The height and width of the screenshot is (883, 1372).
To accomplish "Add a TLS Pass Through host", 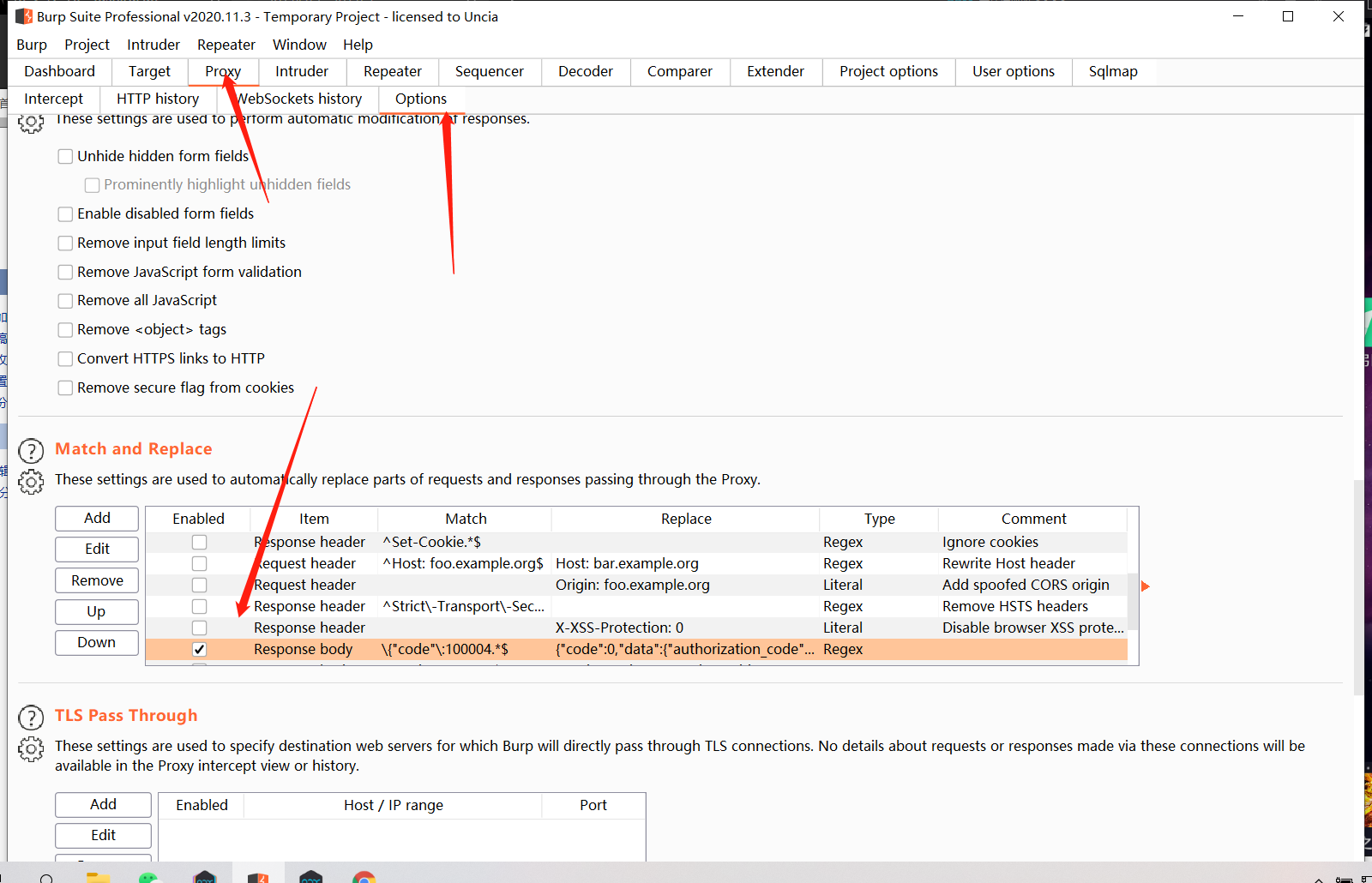I will tap(103, 804).
